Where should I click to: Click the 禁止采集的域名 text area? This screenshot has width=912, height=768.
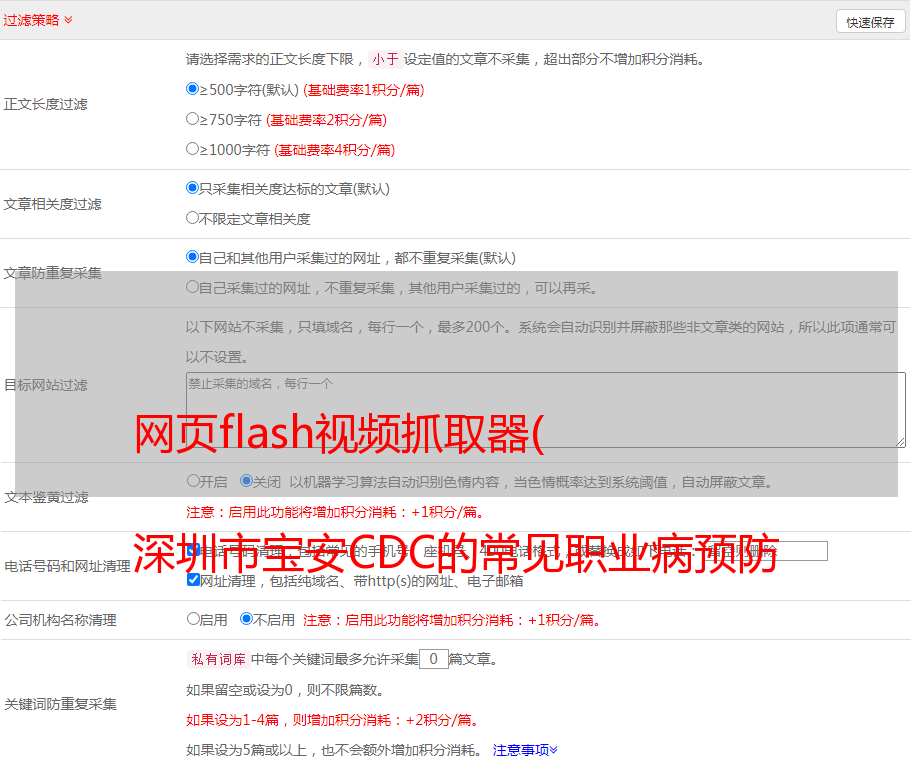click(x=546, y=410)
